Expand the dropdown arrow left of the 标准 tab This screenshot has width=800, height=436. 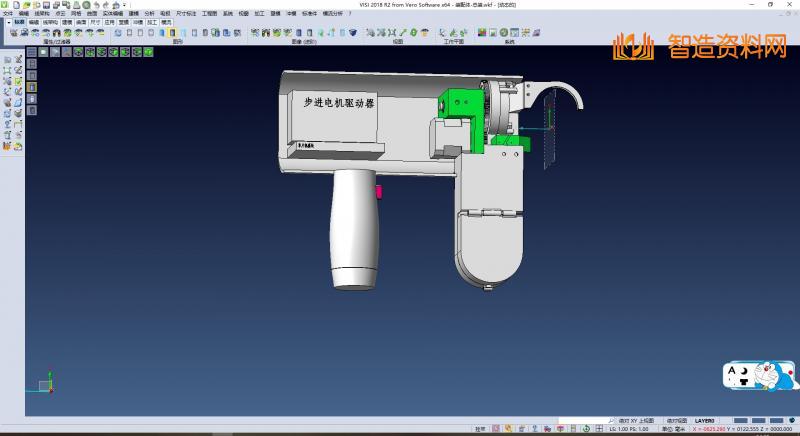coord(8,20)
